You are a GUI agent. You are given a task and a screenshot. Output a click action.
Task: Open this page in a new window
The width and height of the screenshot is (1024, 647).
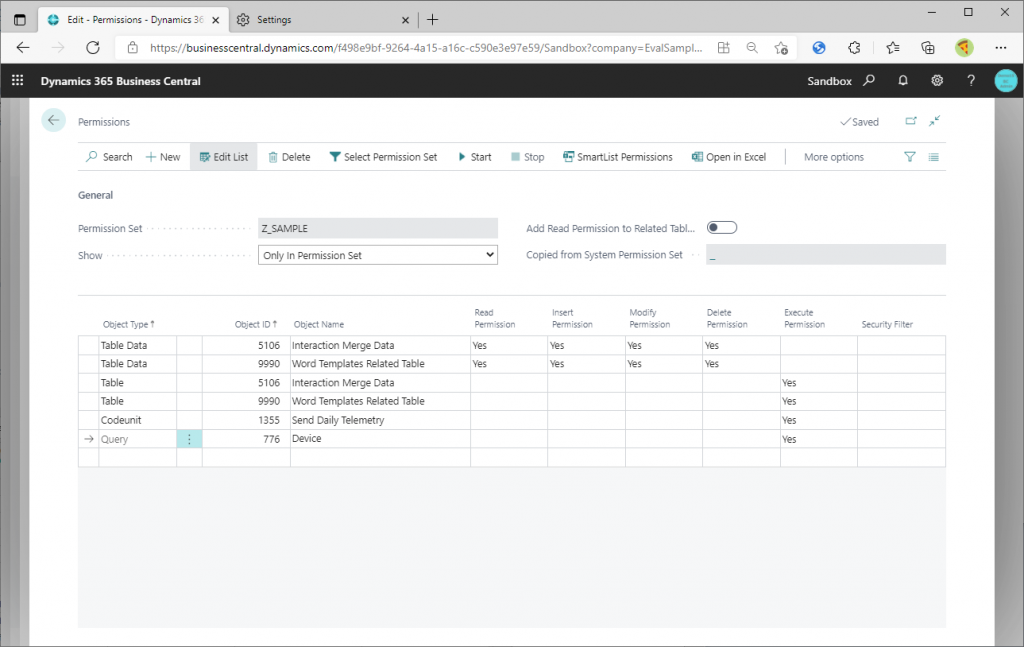[x=911, y=121]
